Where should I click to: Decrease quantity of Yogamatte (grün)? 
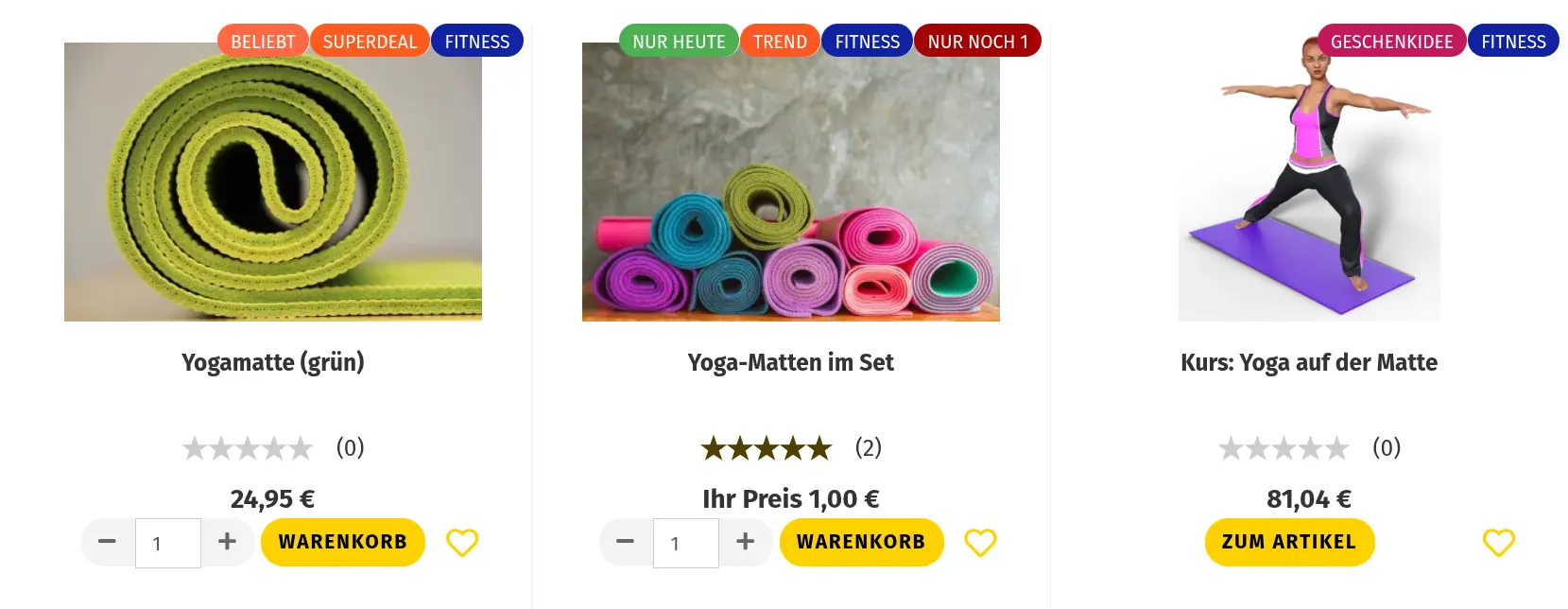(108, 542)
